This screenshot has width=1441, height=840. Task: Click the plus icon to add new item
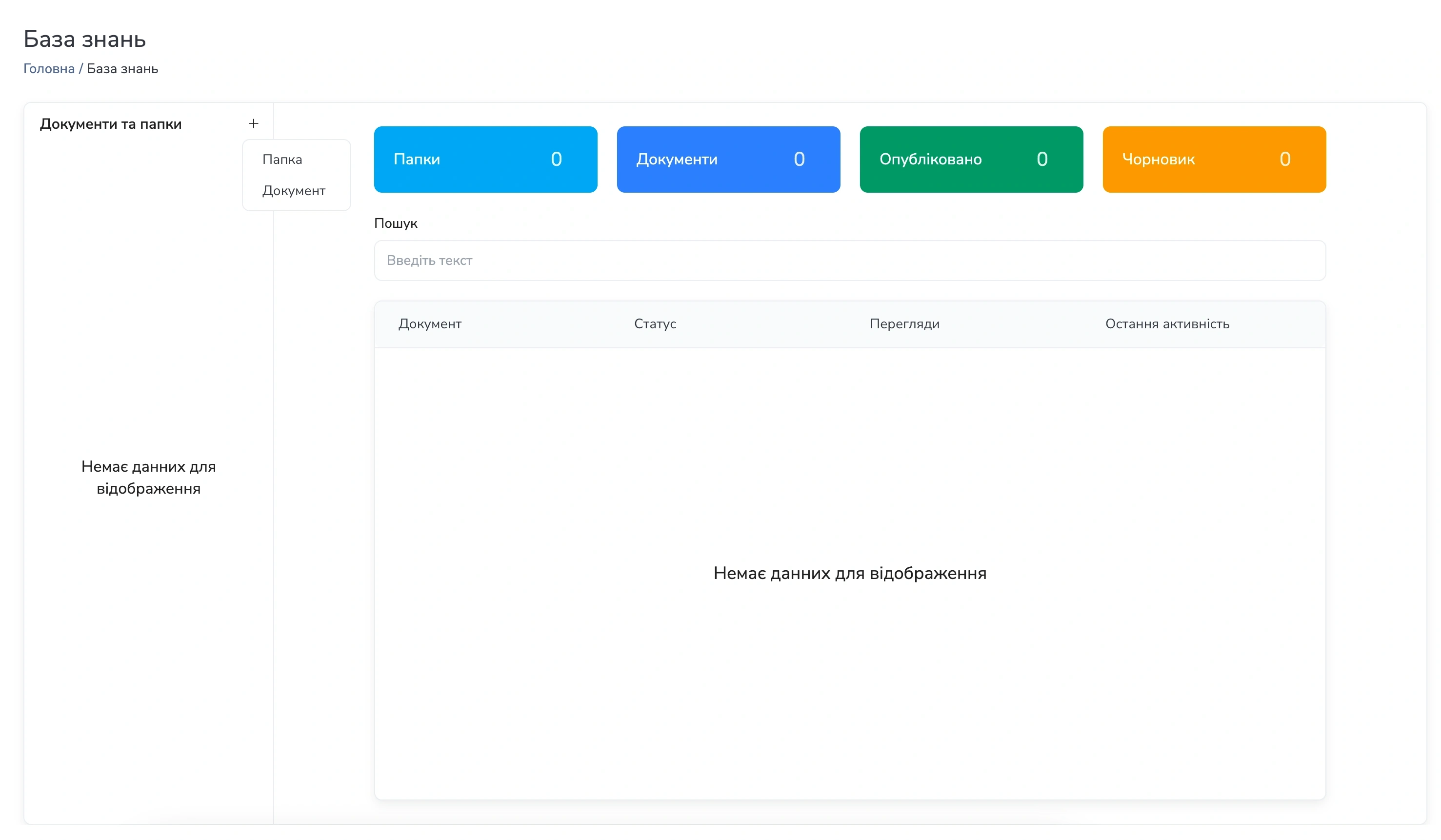pyautogui.click(x=253, y=123)
